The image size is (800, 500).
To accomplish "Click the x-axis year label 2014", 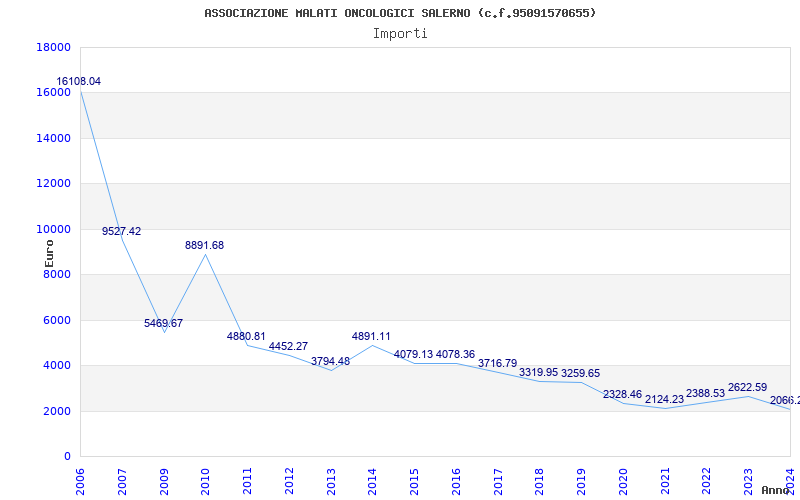I will pyautogui.click(x=372, y=482).
